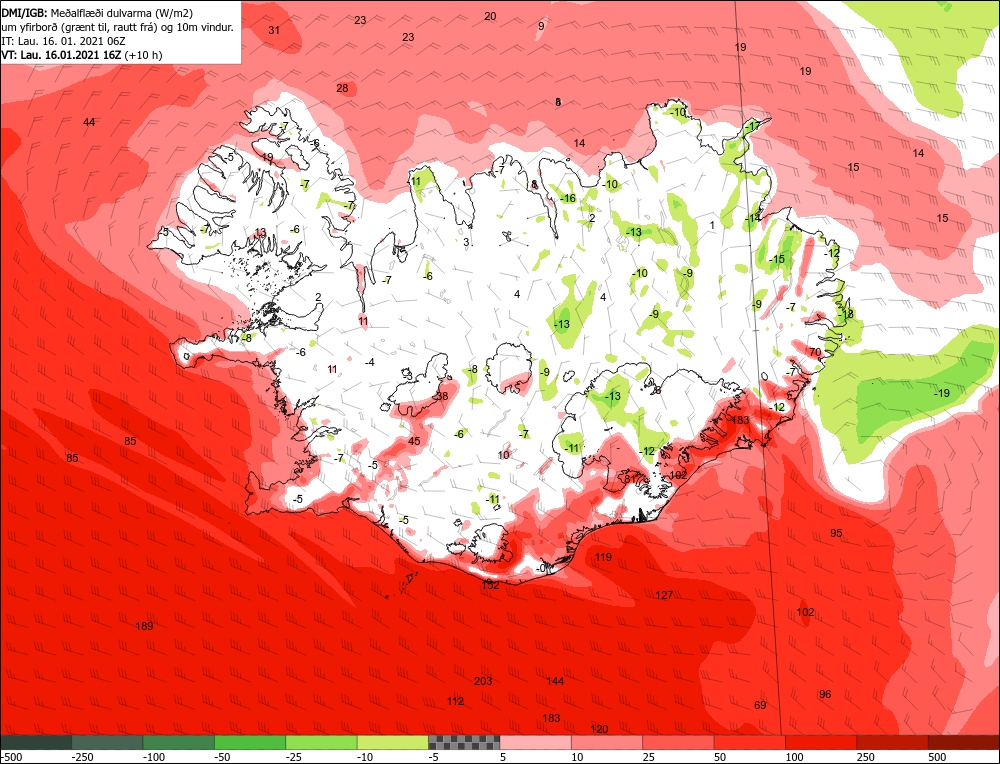Click the '28' flux value

[342, 88]
